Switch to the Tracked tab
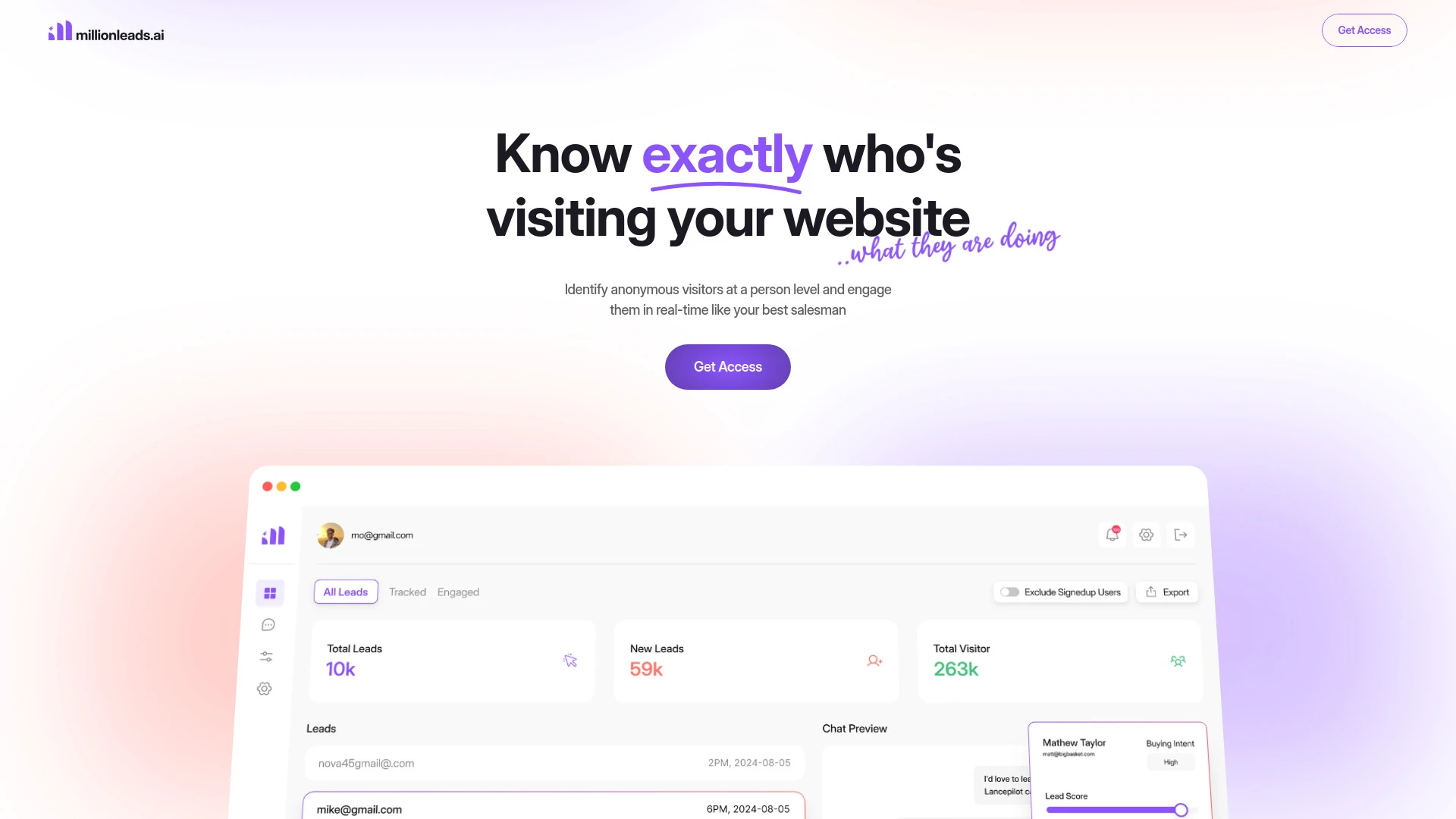1456x819 pixels. [407, 592]
